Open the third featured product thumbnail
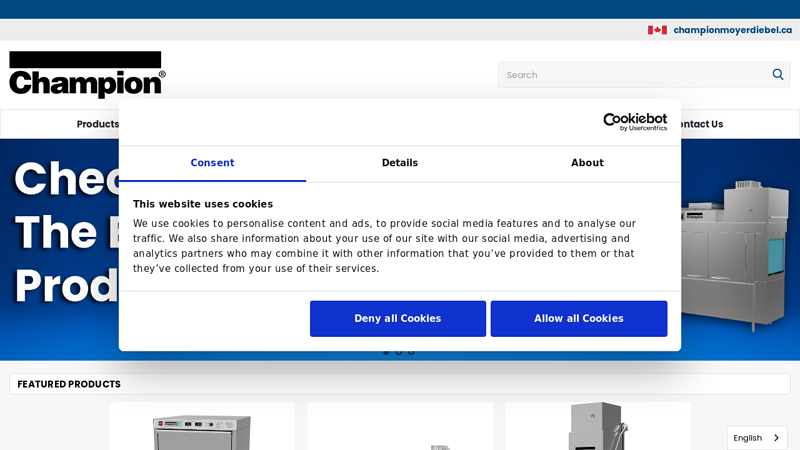This screenshot has width=800, height=450. point(598,427)
